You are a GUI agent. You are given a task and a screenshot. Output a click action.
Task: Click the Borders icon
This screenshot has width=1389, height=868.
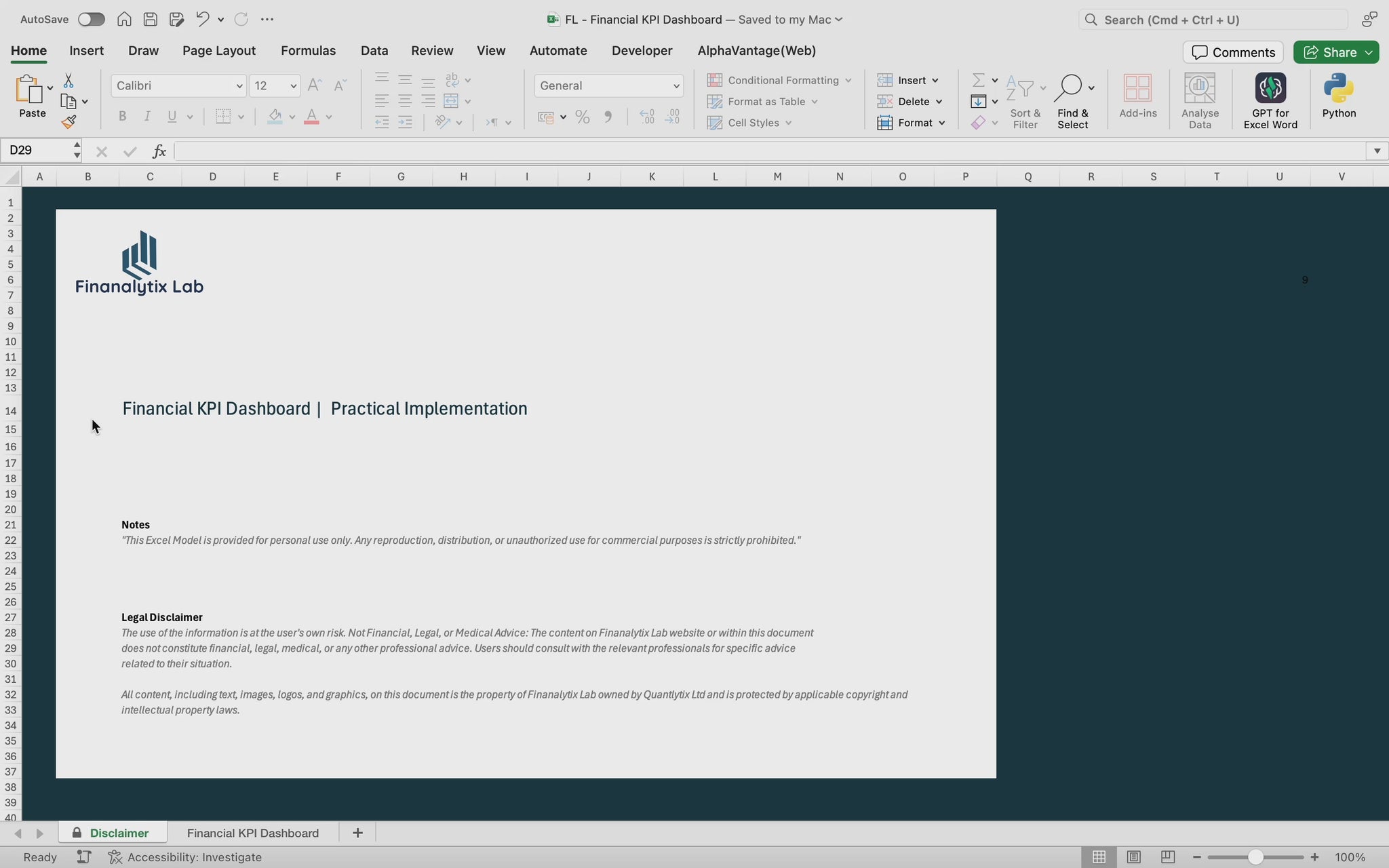[223, 117]
